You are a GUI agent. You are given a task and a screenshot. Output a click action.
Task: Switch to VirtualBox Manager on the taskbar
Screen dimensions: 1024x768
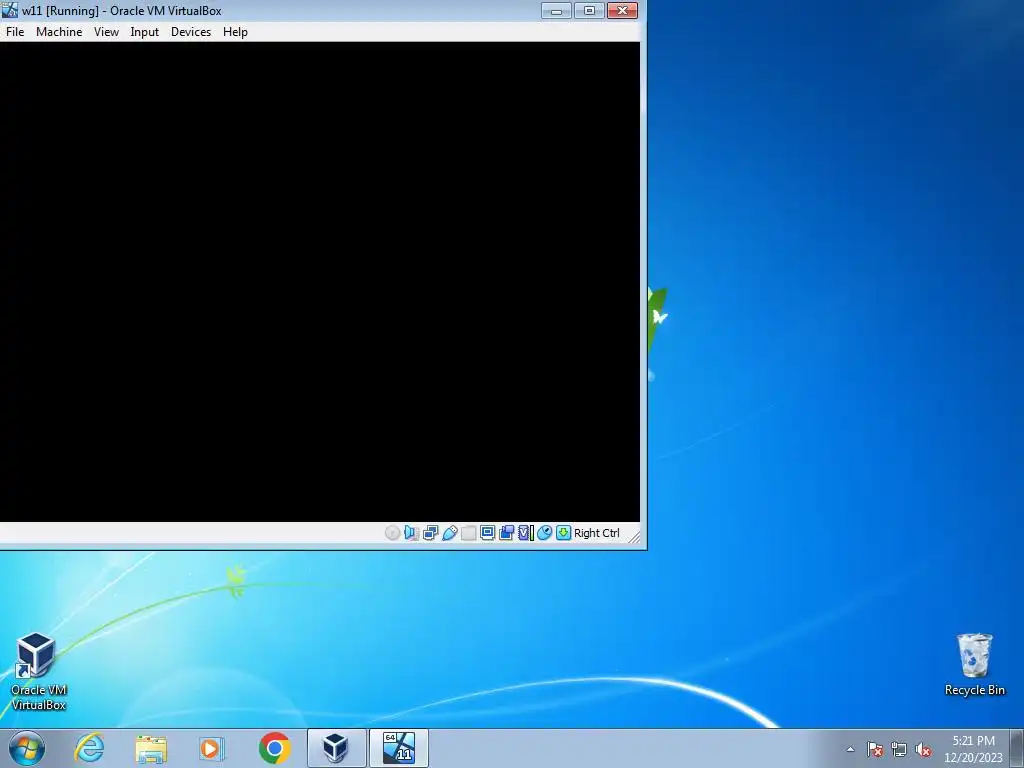coord(336,748)
